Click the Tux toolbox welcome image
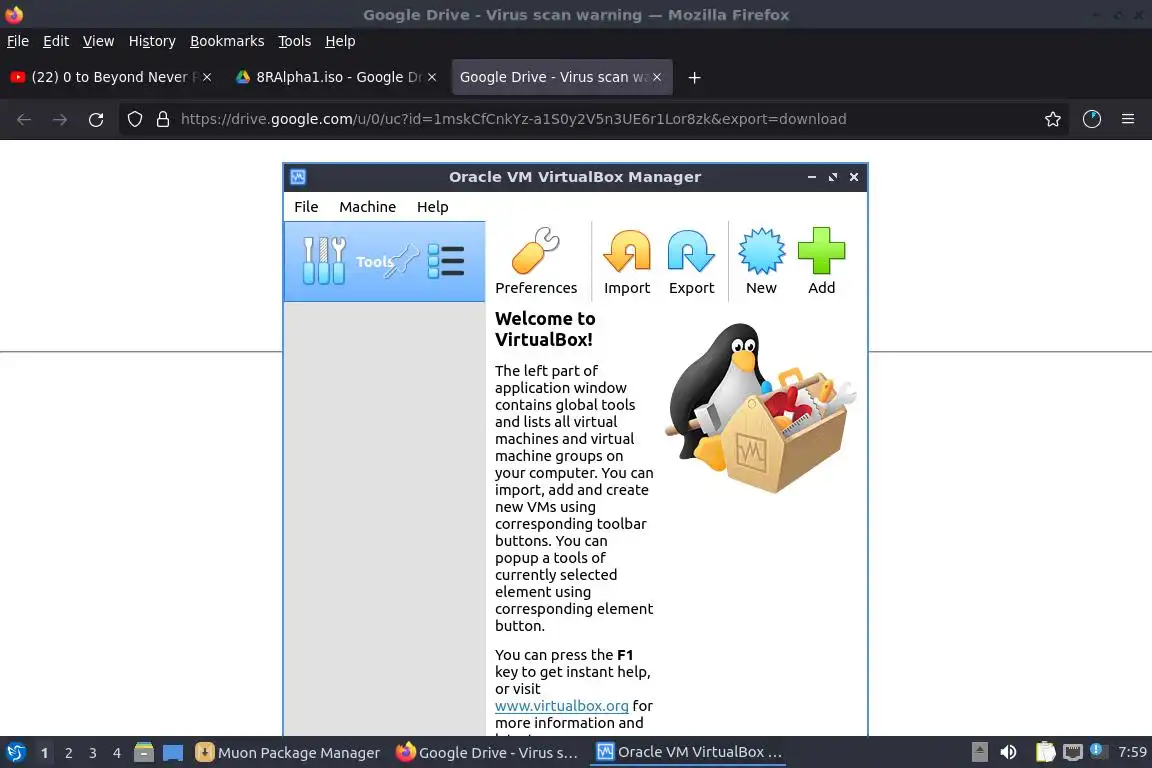This screenshot has height=768, width=1152. [760, 408]
